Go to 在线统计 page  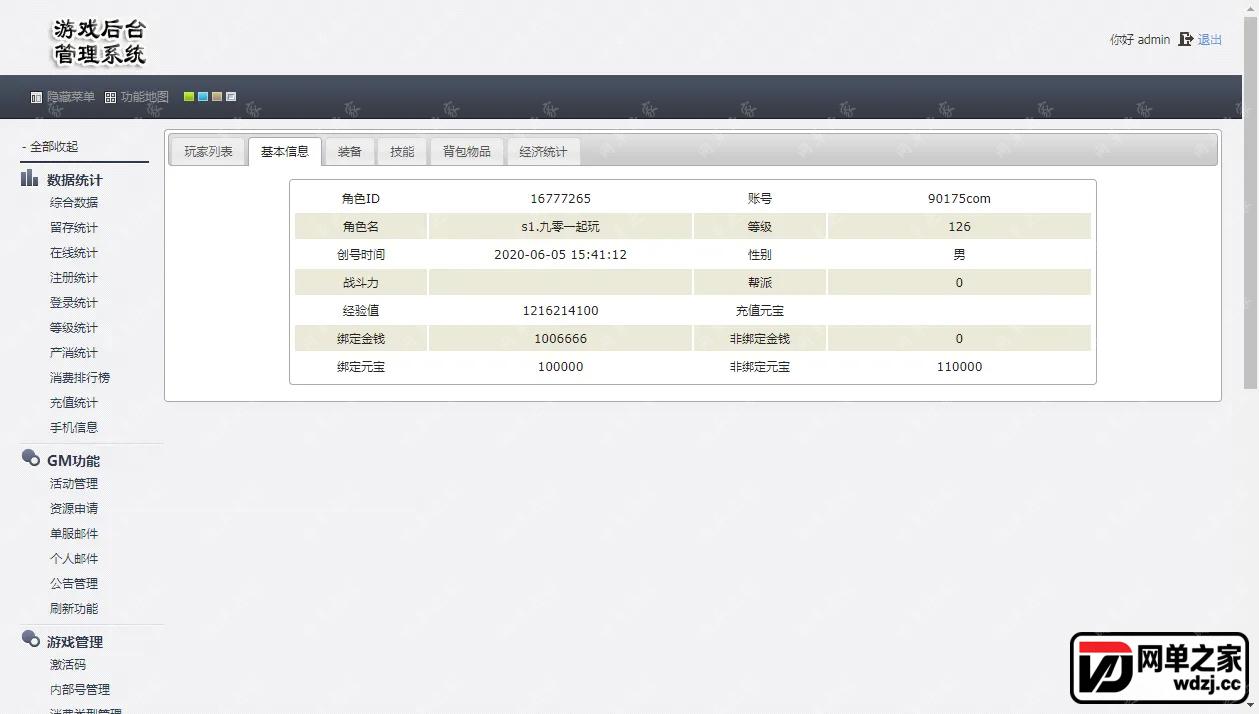tap(74, 252)
